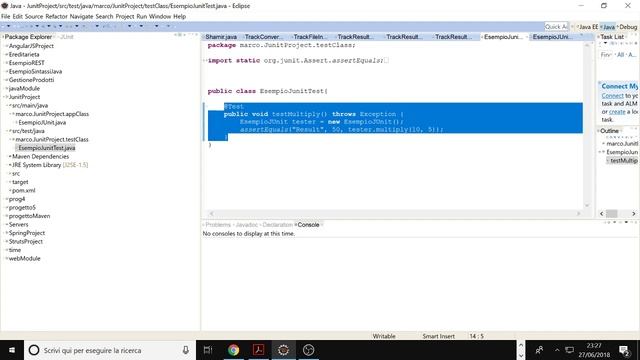Click the Connect link in Task List
Viewport: 640px width, 360px height.
click(x=613, y=96)
